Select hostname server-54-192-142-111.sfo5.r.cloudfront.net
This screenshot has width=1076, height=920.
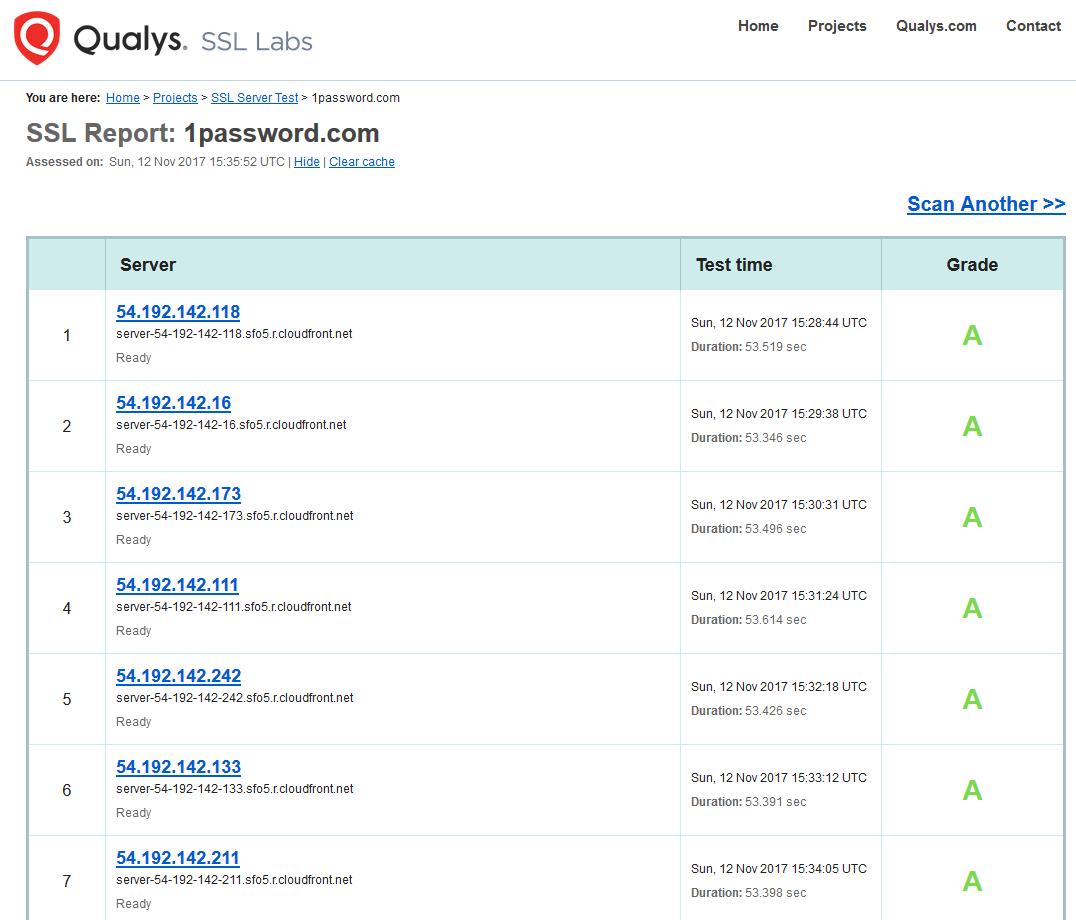[233, 607]
